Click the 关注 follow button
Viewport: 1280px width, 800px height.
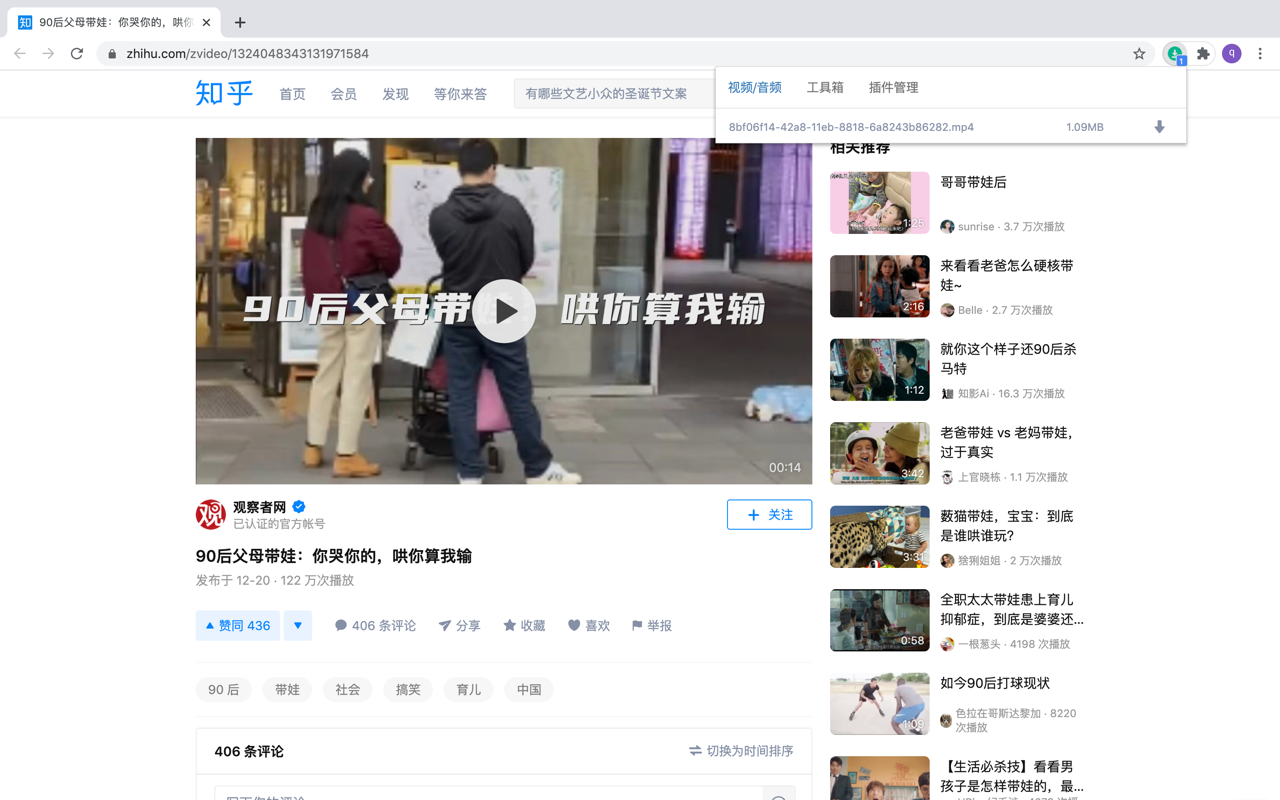point(769,514)
